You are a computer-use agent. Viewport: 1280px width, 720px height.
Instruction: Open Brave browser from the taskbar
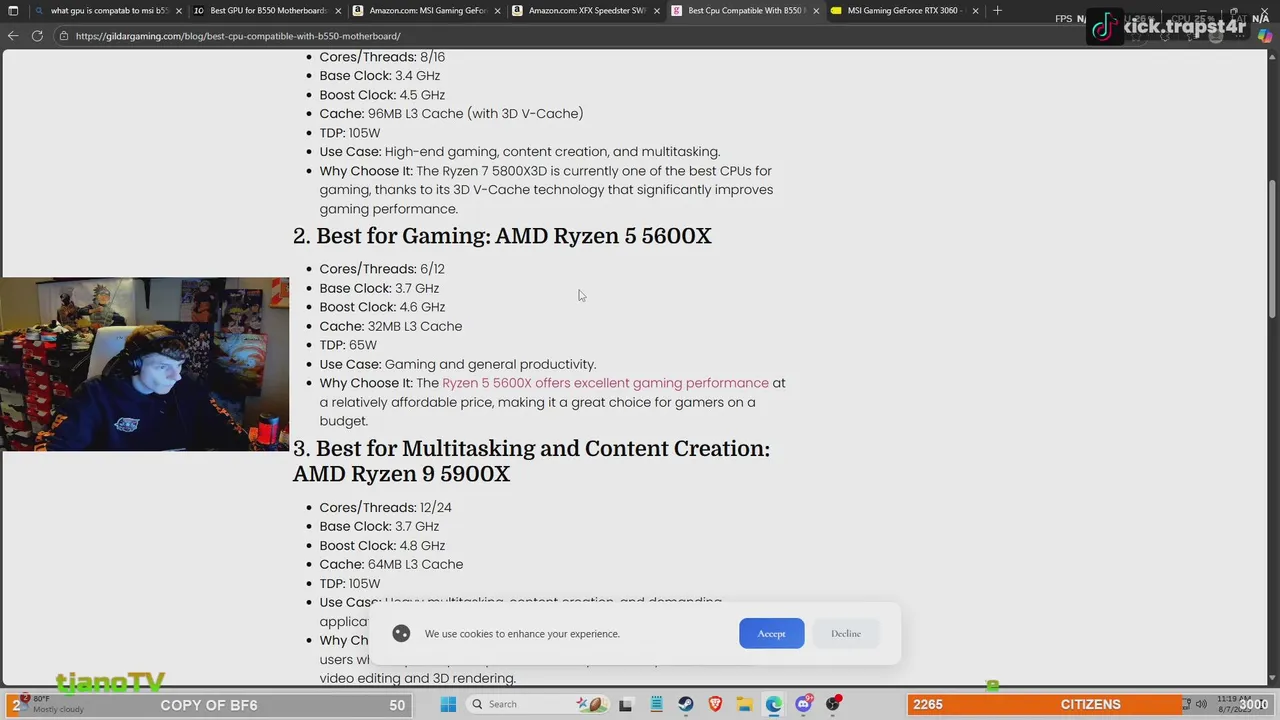tap(715, 704)
